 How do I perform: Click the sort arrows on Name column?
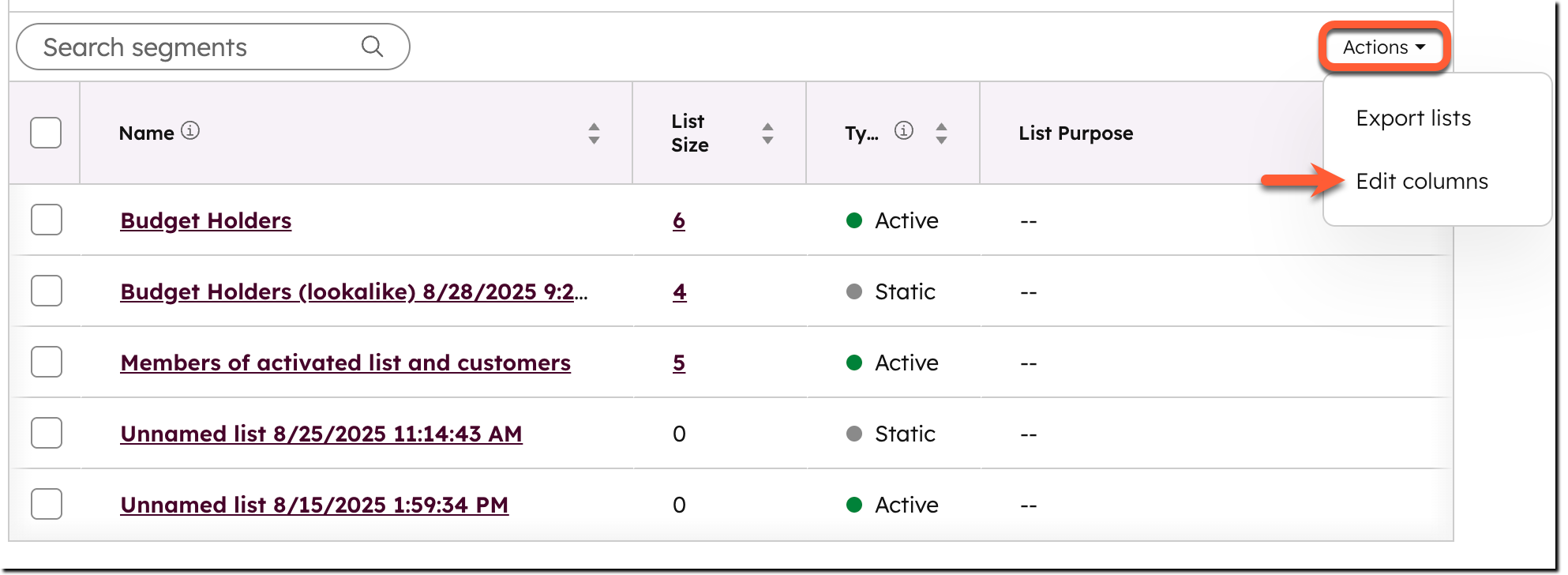click(593, 133)
